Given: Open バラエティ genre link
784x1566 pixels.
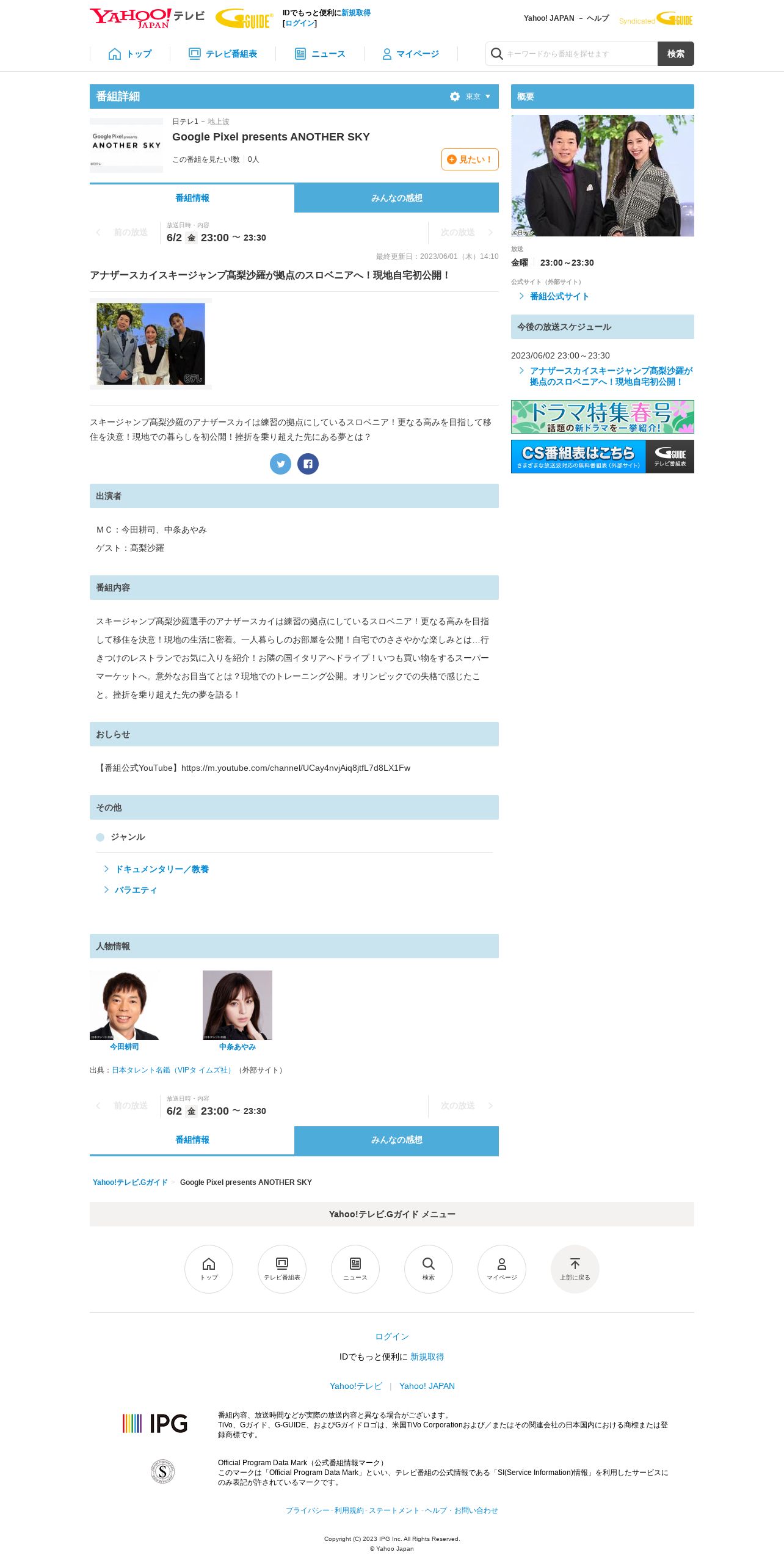Looking at the screenshot, I should pos(136,890).
